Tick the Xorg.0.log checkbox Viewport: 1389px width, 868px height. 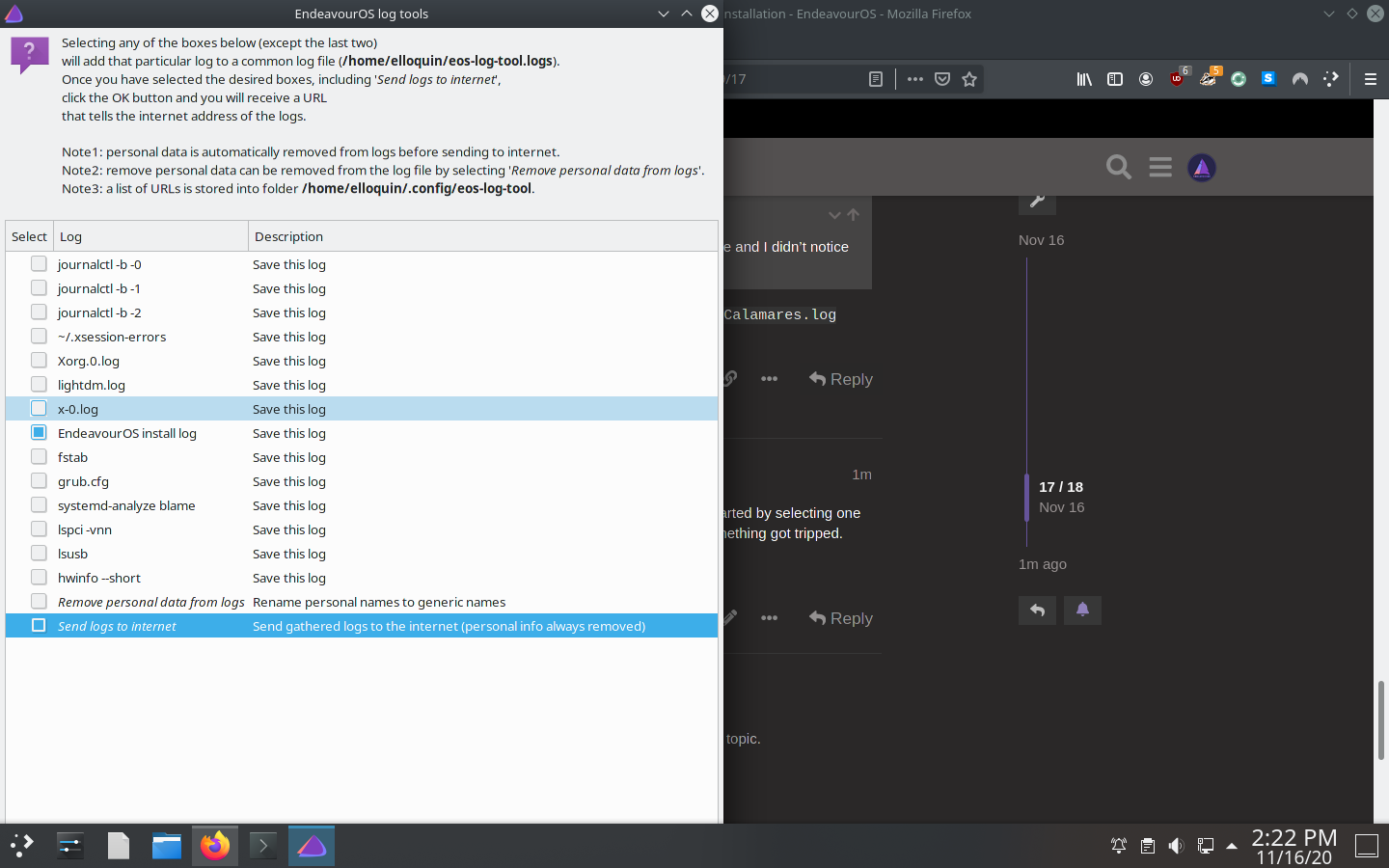39,360
